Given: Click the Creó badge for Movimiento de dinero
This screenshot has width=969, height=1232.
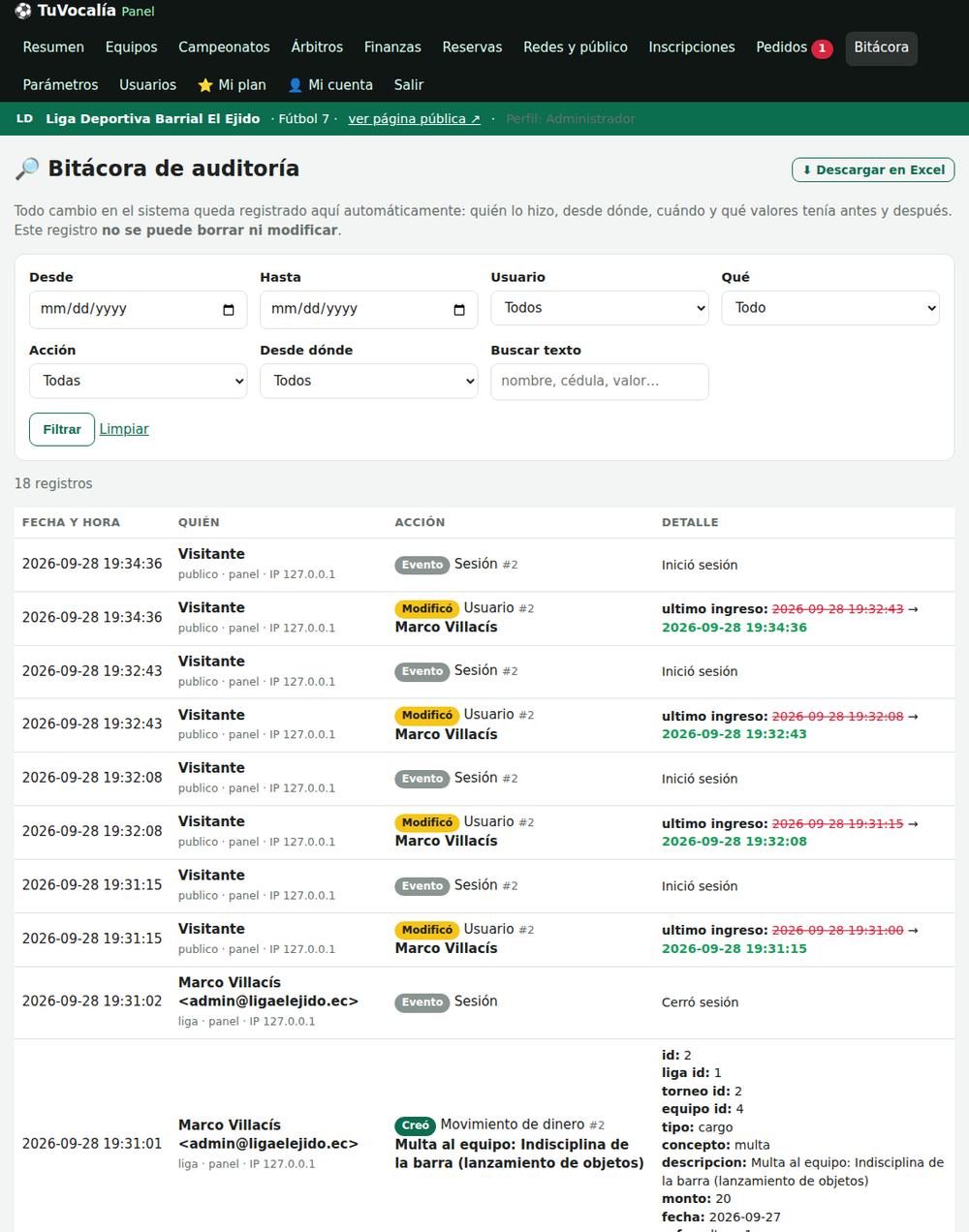Looking at the screenshot, I should tap(415, 1125).
